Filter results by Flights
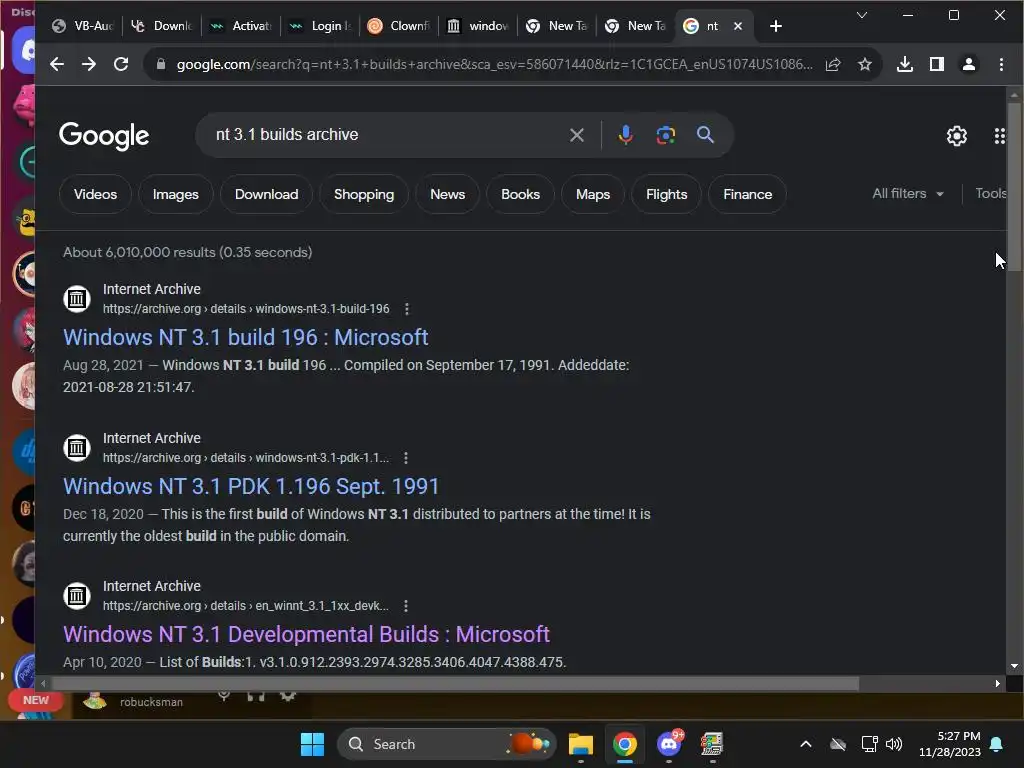Screen dimensions: 1024x768 [666, 195]
